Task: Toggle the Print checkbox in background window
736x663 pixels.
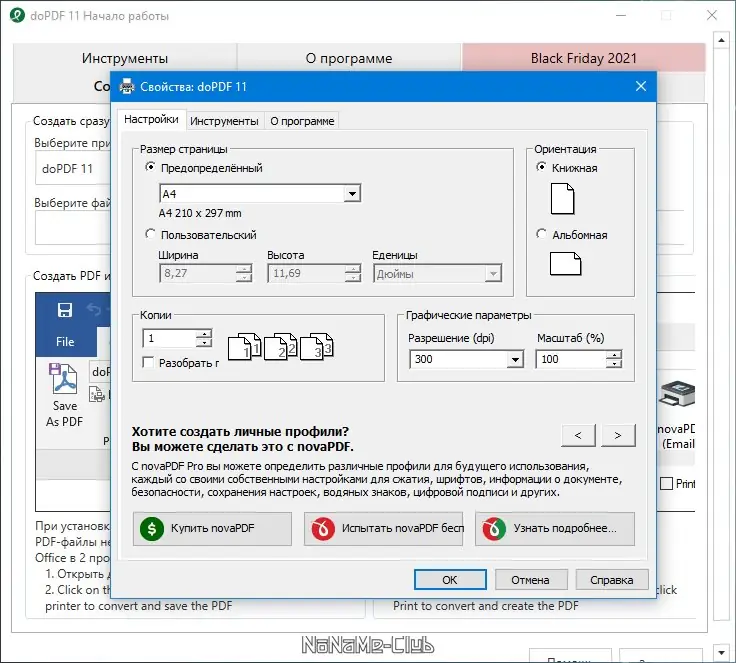Action: (666, 483)
